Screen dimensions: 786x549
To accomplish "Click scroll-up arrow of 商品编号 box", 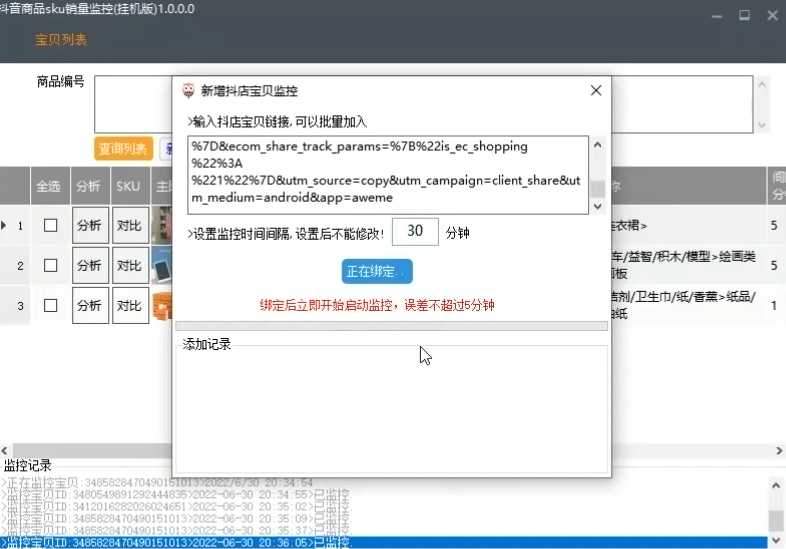I will (762, 85).
